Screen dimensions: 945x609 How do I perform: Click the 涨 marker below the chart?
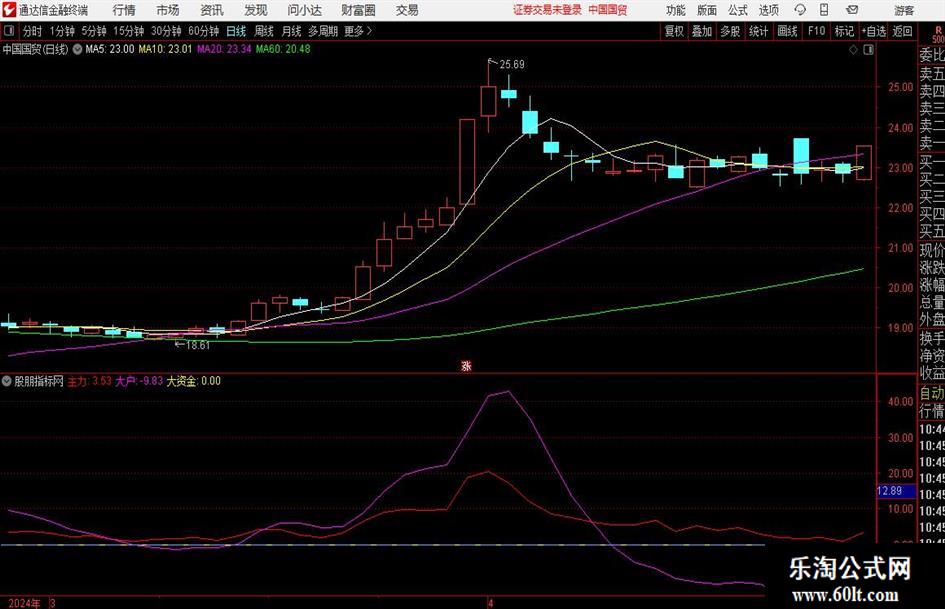pyautogui.click(x=466, y=366)
